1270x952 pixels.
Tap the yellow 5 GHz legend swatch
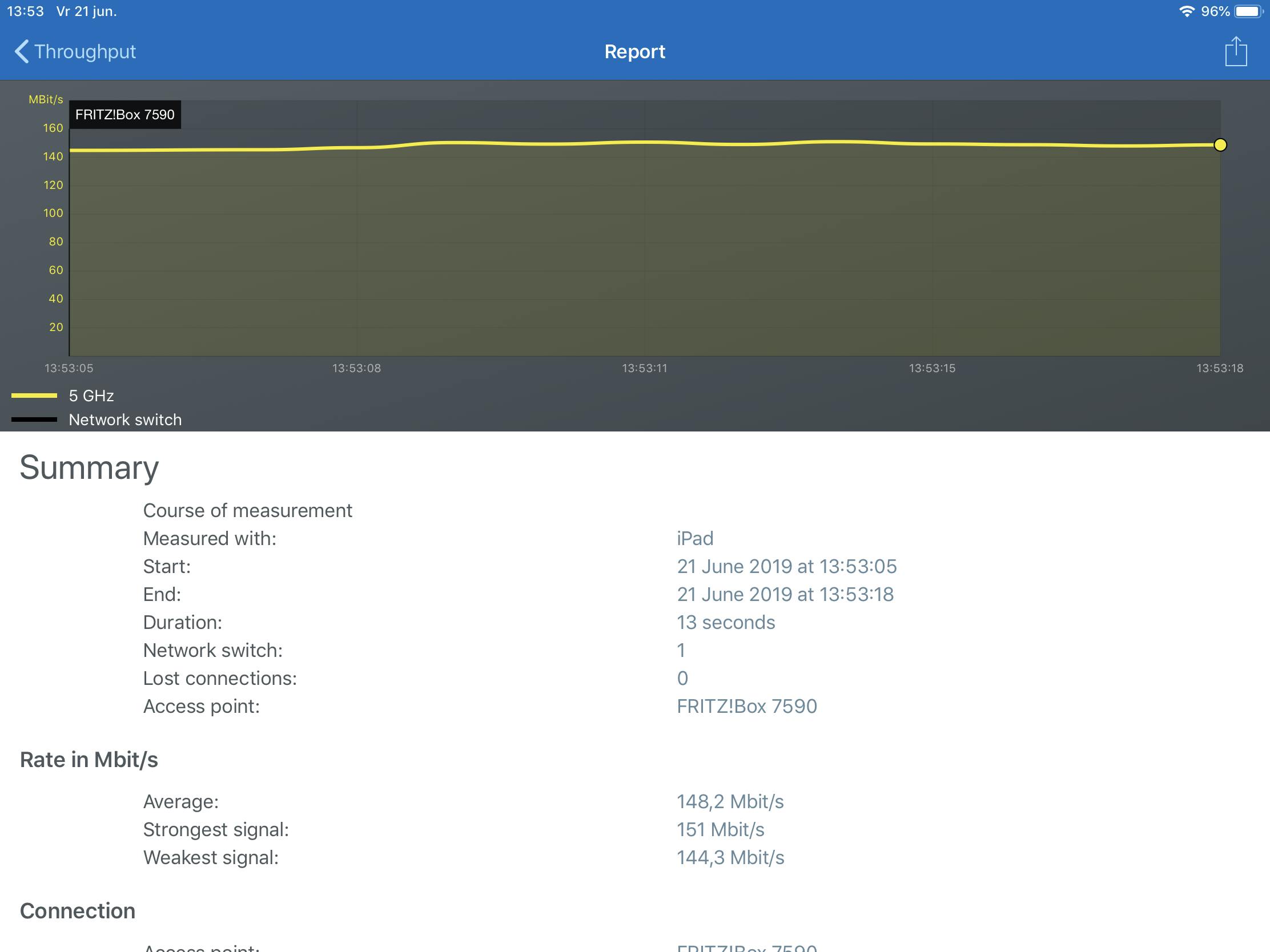tap(34, 396)
